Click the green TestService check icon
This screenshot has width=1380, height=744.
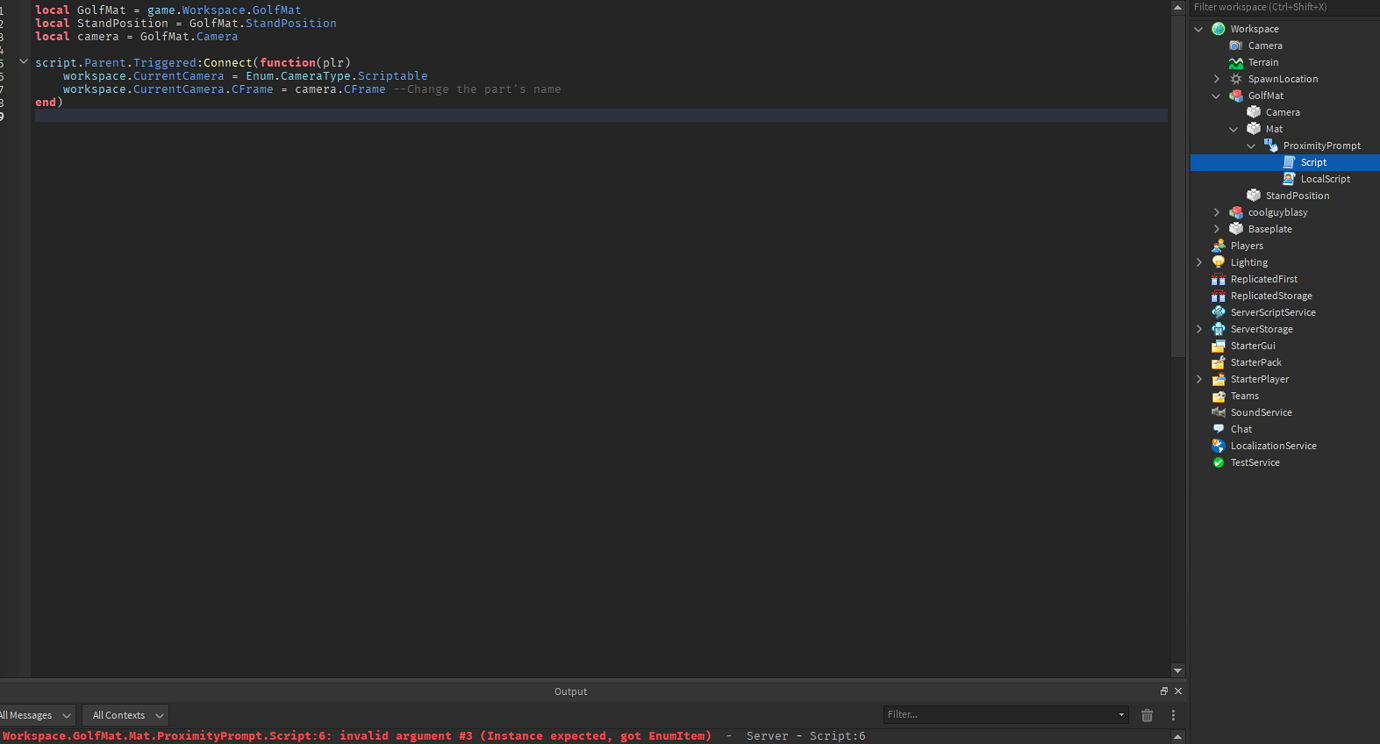1218,462
